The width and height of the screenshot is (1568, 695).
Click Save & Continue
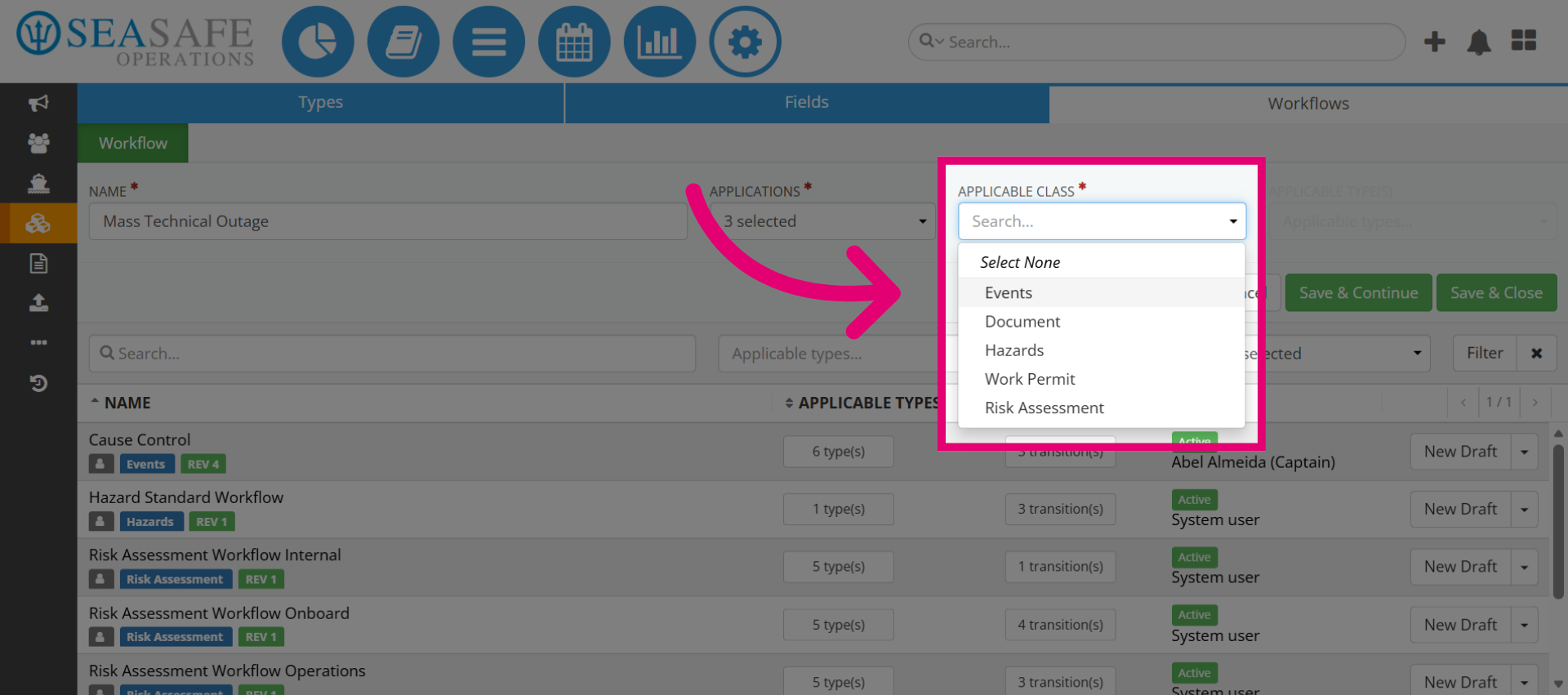point(1359,292)
